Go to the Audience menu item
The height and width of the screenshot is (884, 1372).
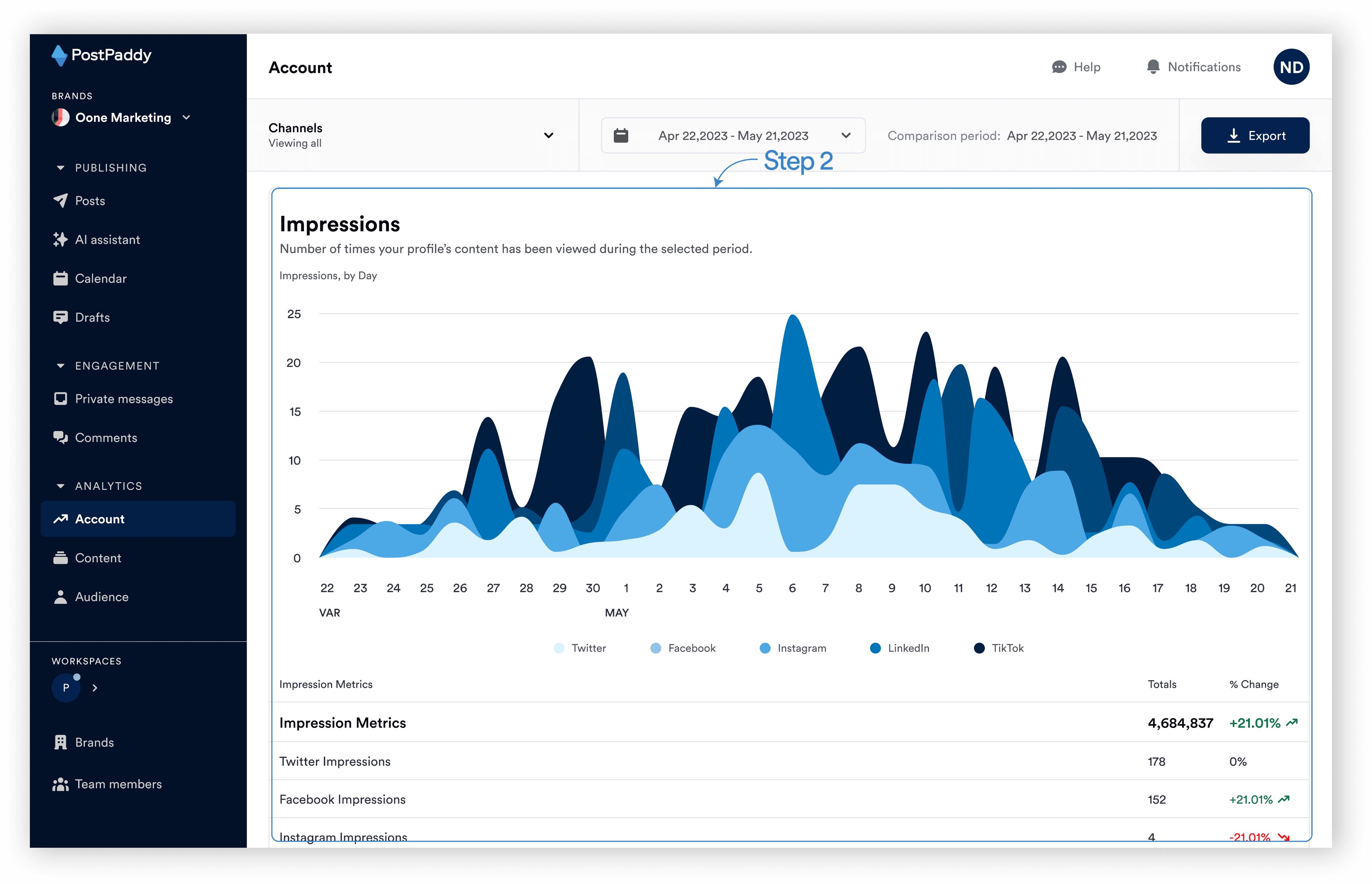coord(102,597)
